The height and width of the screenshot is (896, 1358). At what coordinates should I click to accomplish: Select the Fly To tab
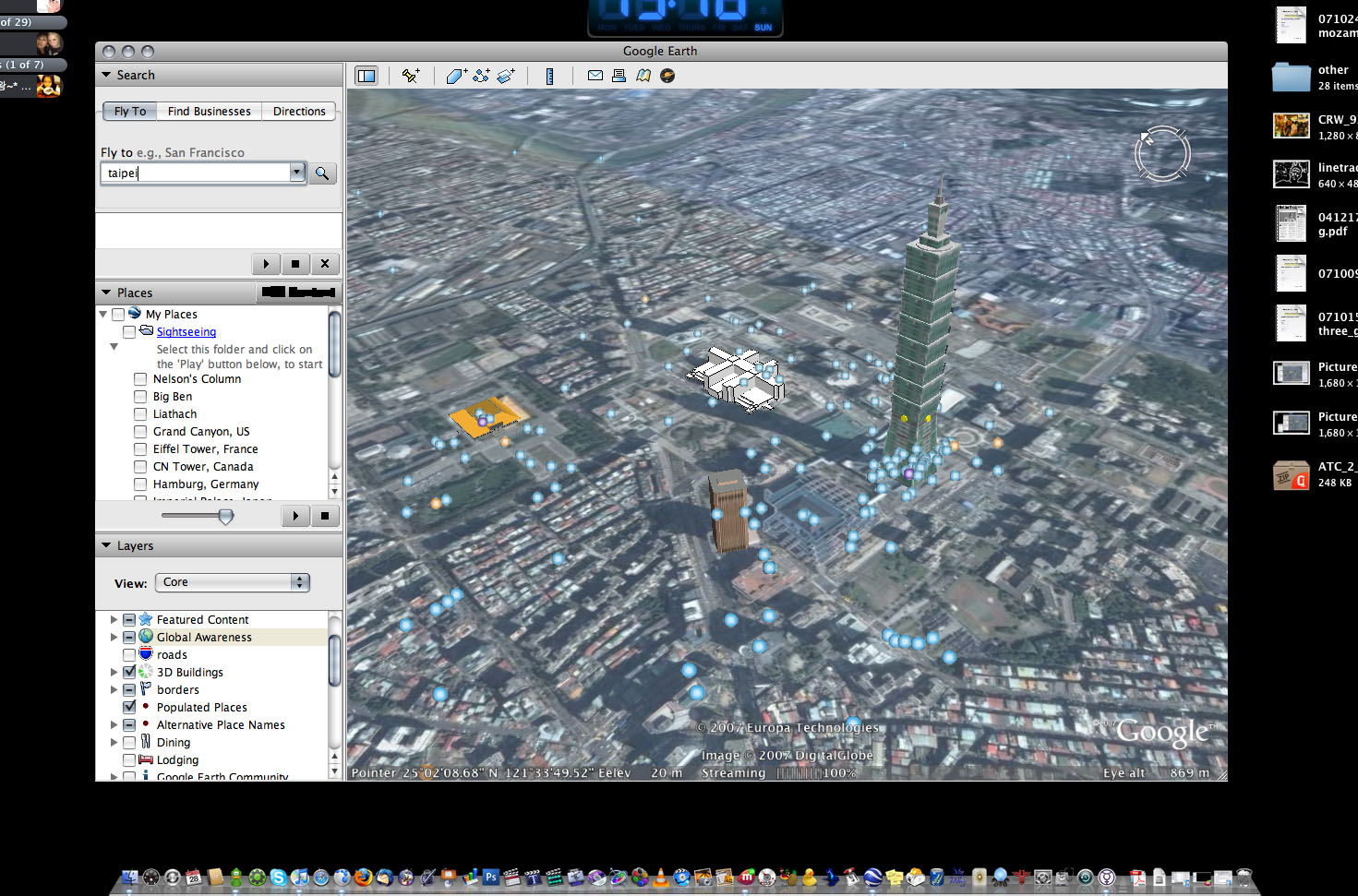[x=130, y=111]
